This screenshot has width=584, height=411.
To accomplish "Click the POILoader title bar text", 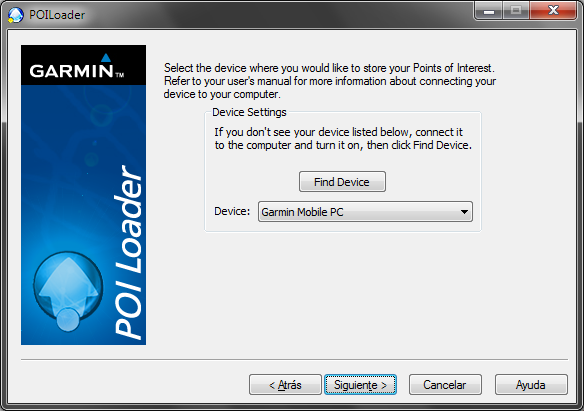I will pos(57,15).
